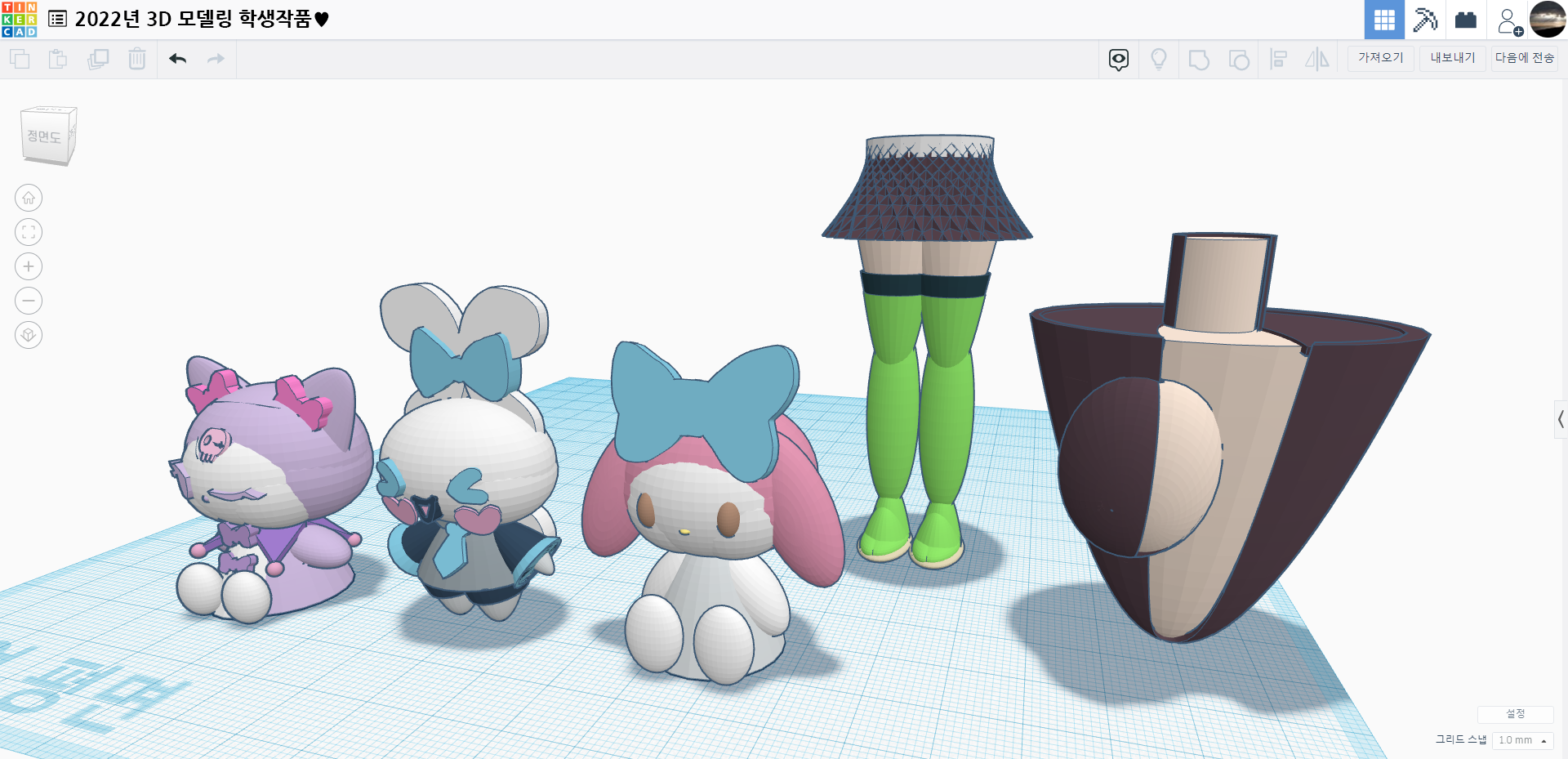Select the purple Kuromi character model
Viewport: 1568px width, 759px height.
click(269, 490)
